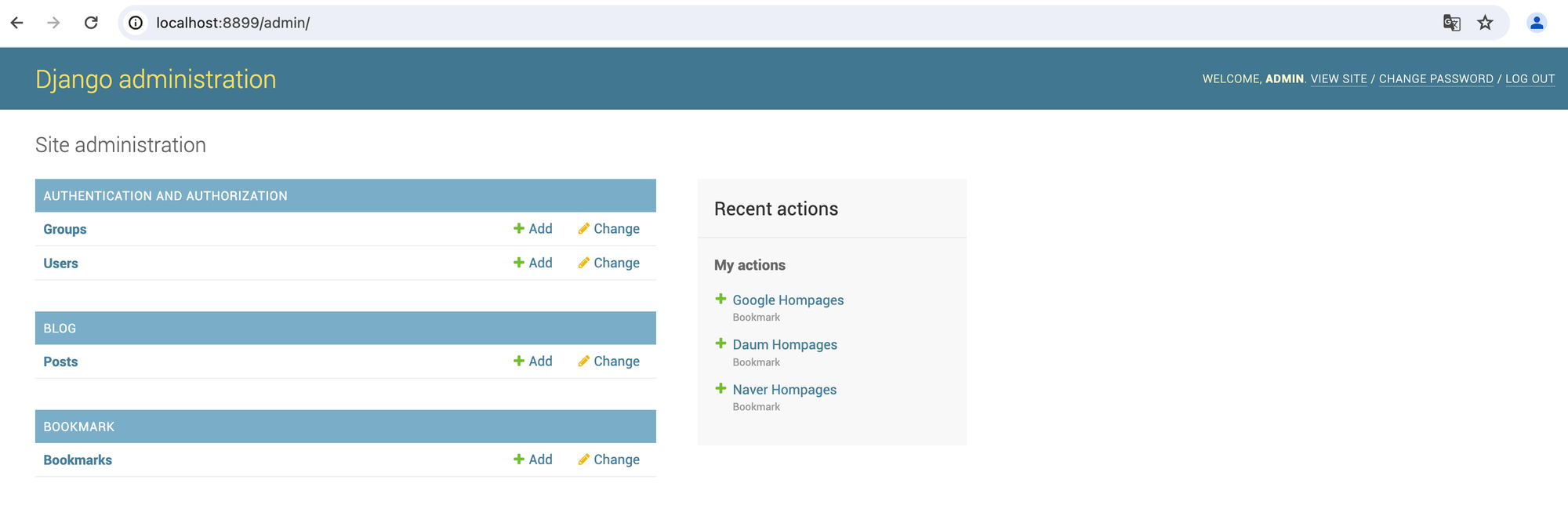Screen dimensions: 1568x505
Task: Click the browser forward arrow icon
Action: tap(53, 23)
